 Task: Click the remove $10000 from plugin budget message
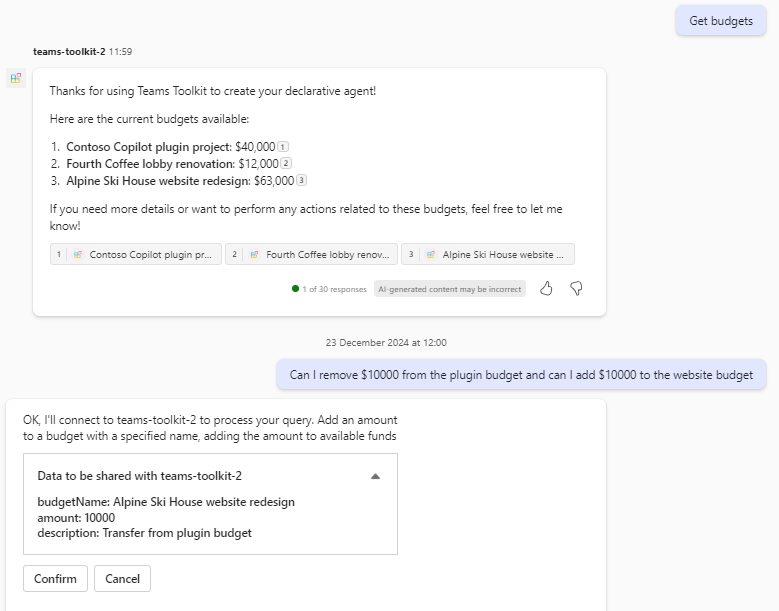coord(521,375)
